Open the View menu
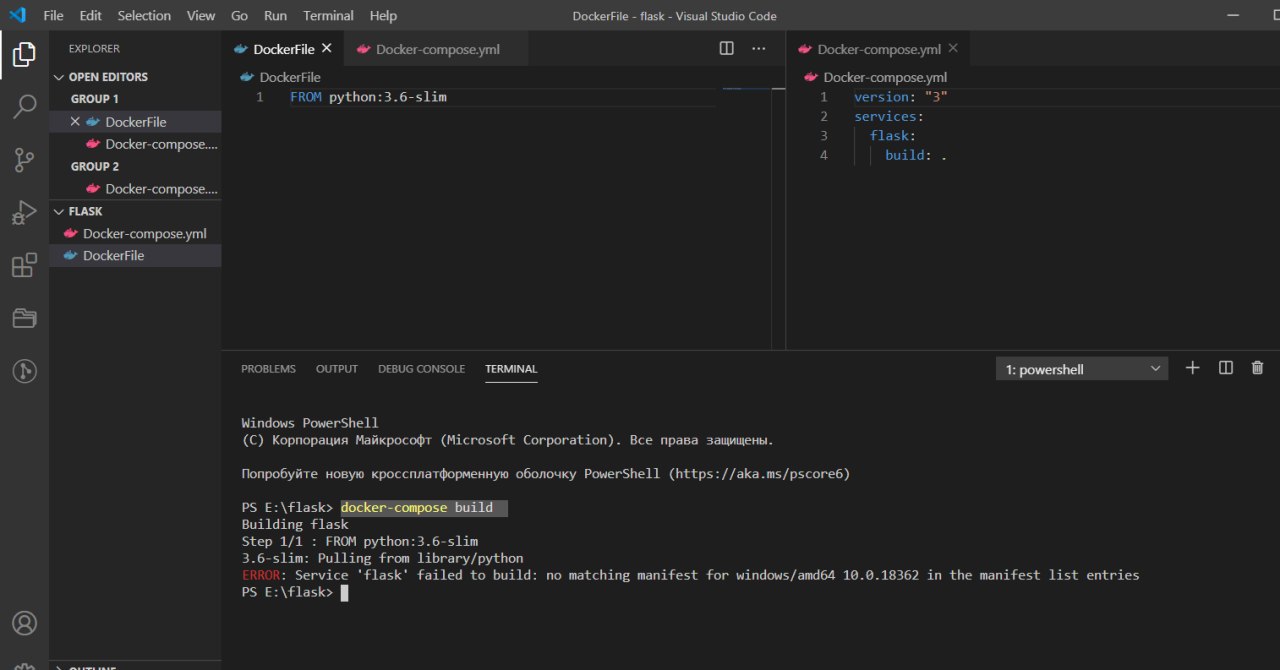Viewport: 1280px width, 670px height. pos(201,15)
